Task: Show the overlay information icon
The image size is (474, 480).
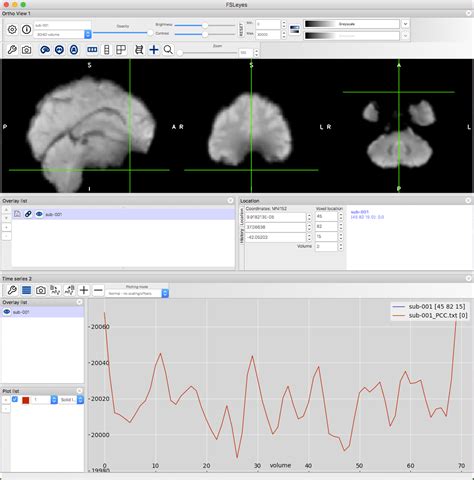Action: pos(27,30)
